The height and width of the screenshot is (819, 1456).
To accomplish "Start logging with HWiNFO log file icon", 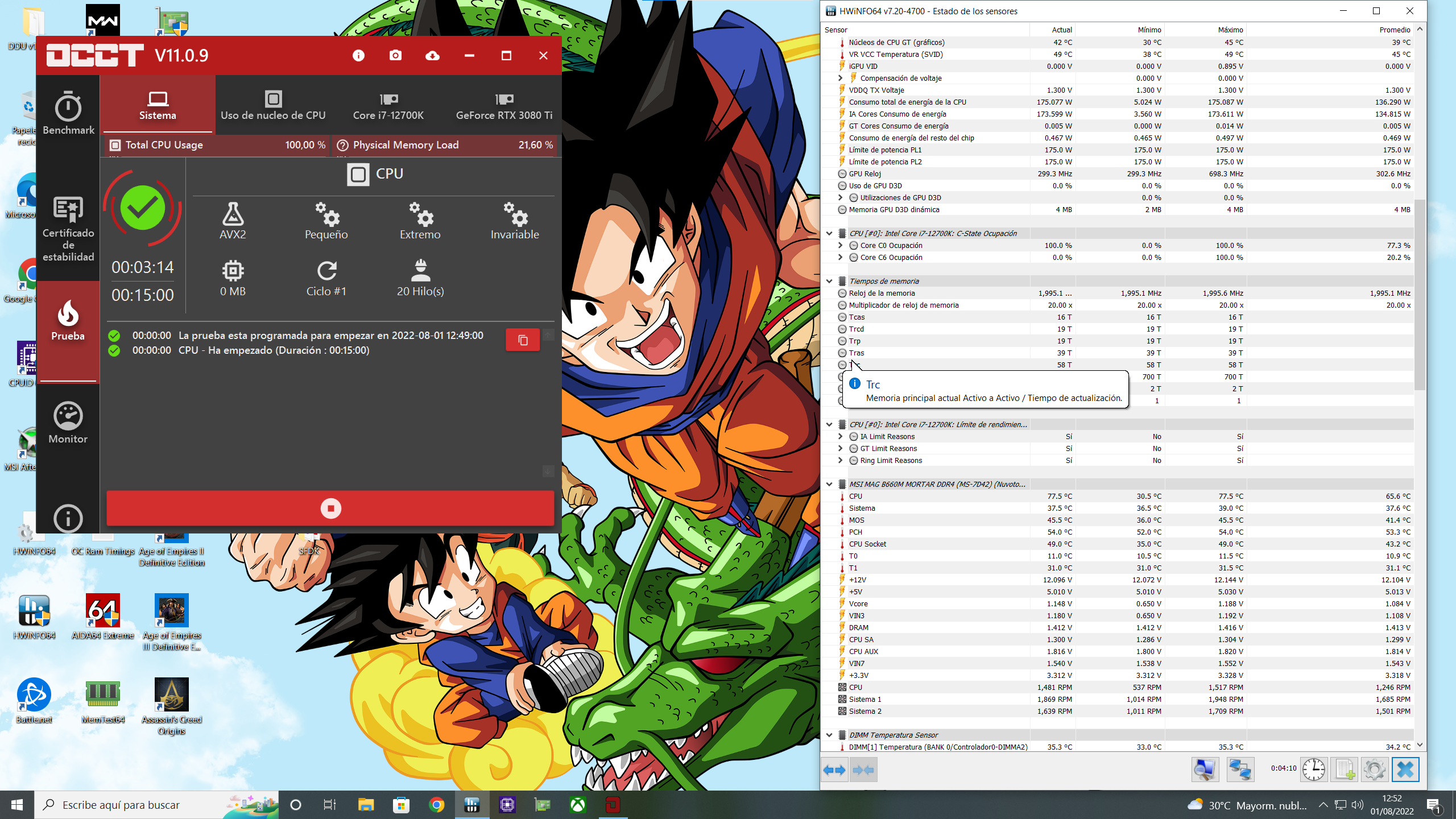I will 1345,770.
